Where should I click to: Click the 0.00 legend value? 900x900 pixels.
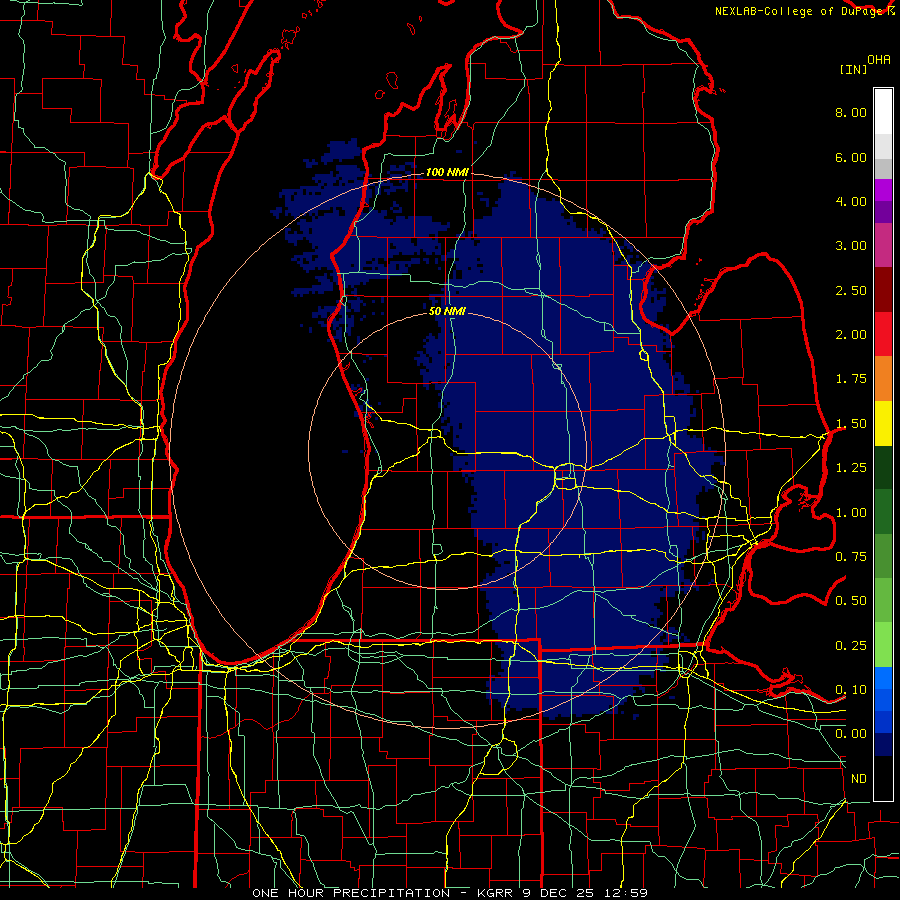[x=851, y=734]
